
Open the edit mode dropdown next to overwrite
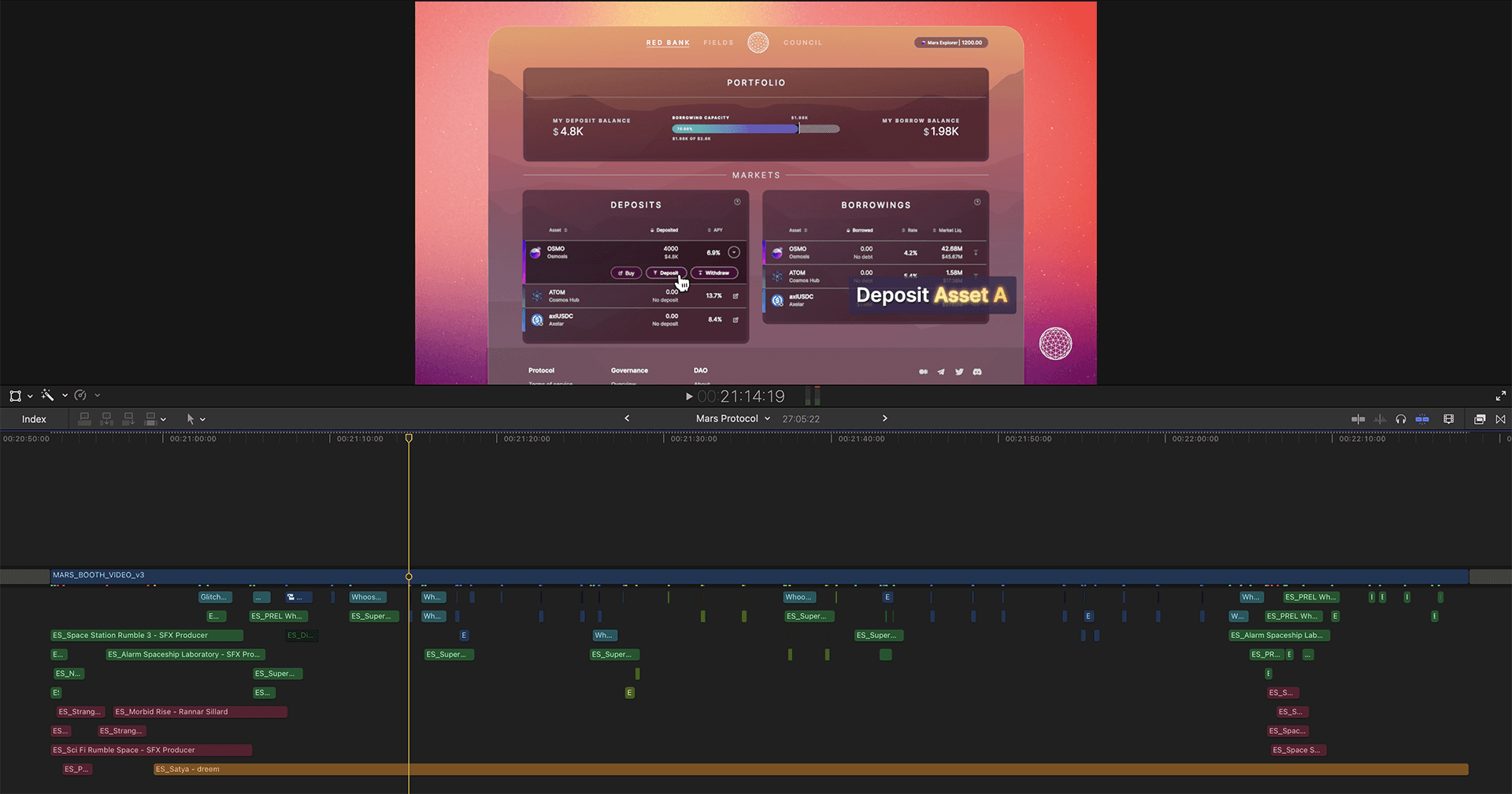pos(163,420)
